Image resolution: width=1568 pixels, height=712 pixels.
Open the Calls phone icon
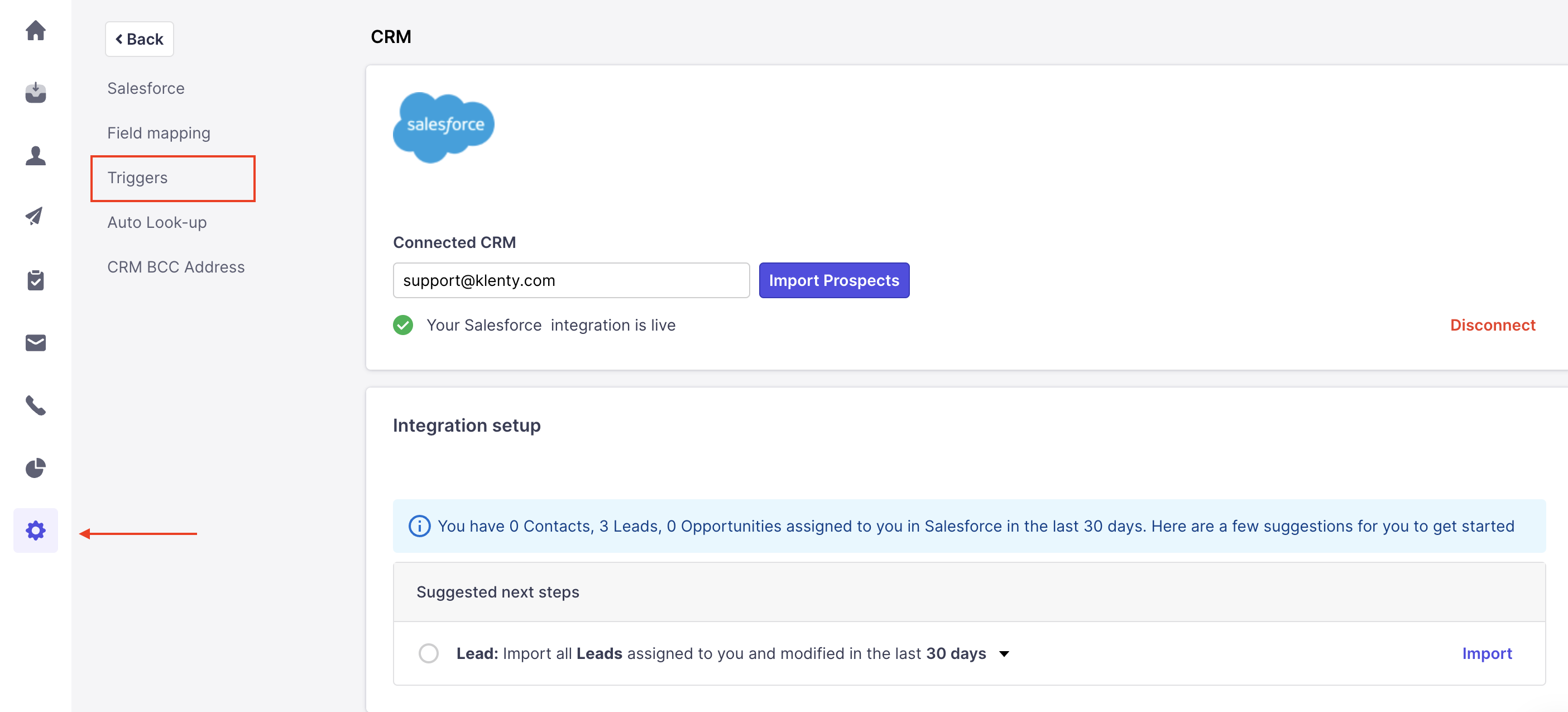pyautogui.click(x=35, y=405)
